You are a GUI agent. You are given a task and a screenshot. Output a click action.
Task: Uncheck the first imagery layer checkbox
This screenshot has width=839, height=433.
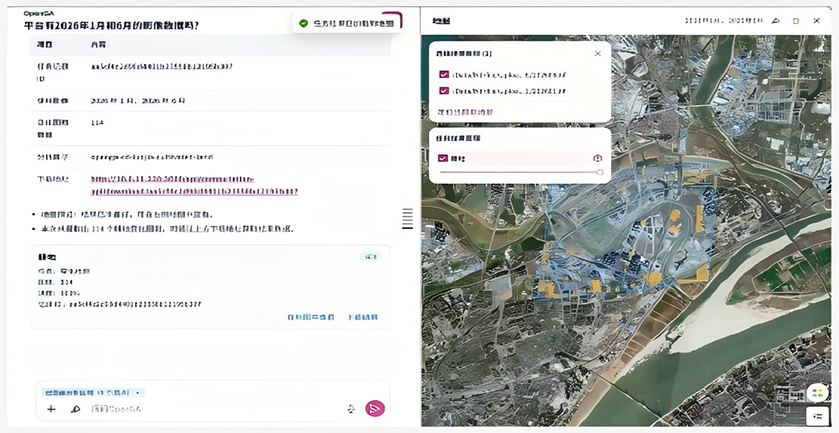click(444, 75)
